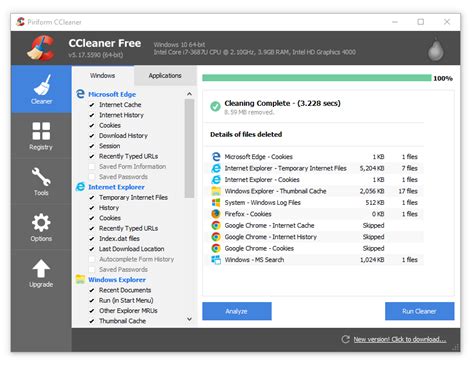Click the 5,204 KB size value
Image resolution: width=474 pixels, height=369 pixels.
(x=372, y=168)
